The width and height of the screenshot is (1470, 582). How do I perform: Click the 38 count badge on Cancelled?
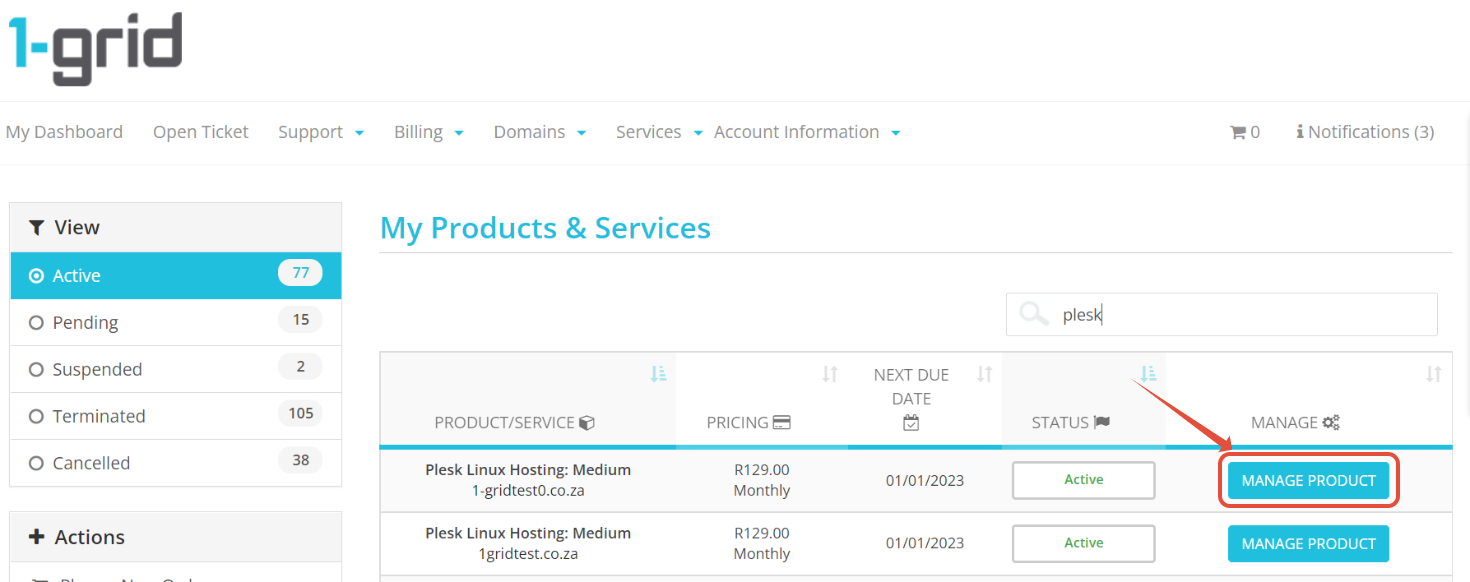pos(300,460)
